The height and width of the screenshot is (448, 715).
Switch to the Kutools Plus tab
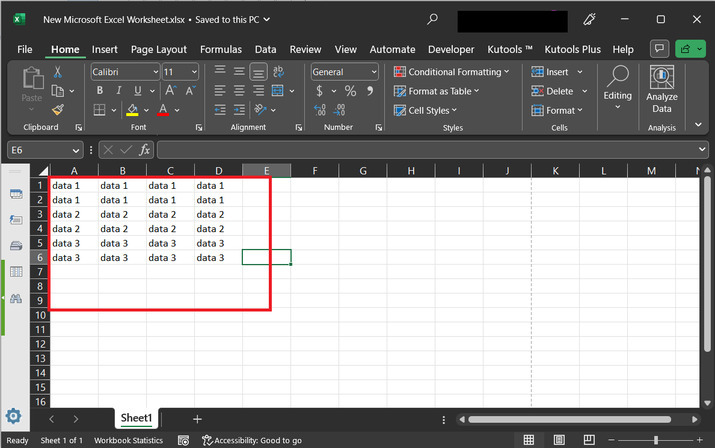(x=572, y=49)
